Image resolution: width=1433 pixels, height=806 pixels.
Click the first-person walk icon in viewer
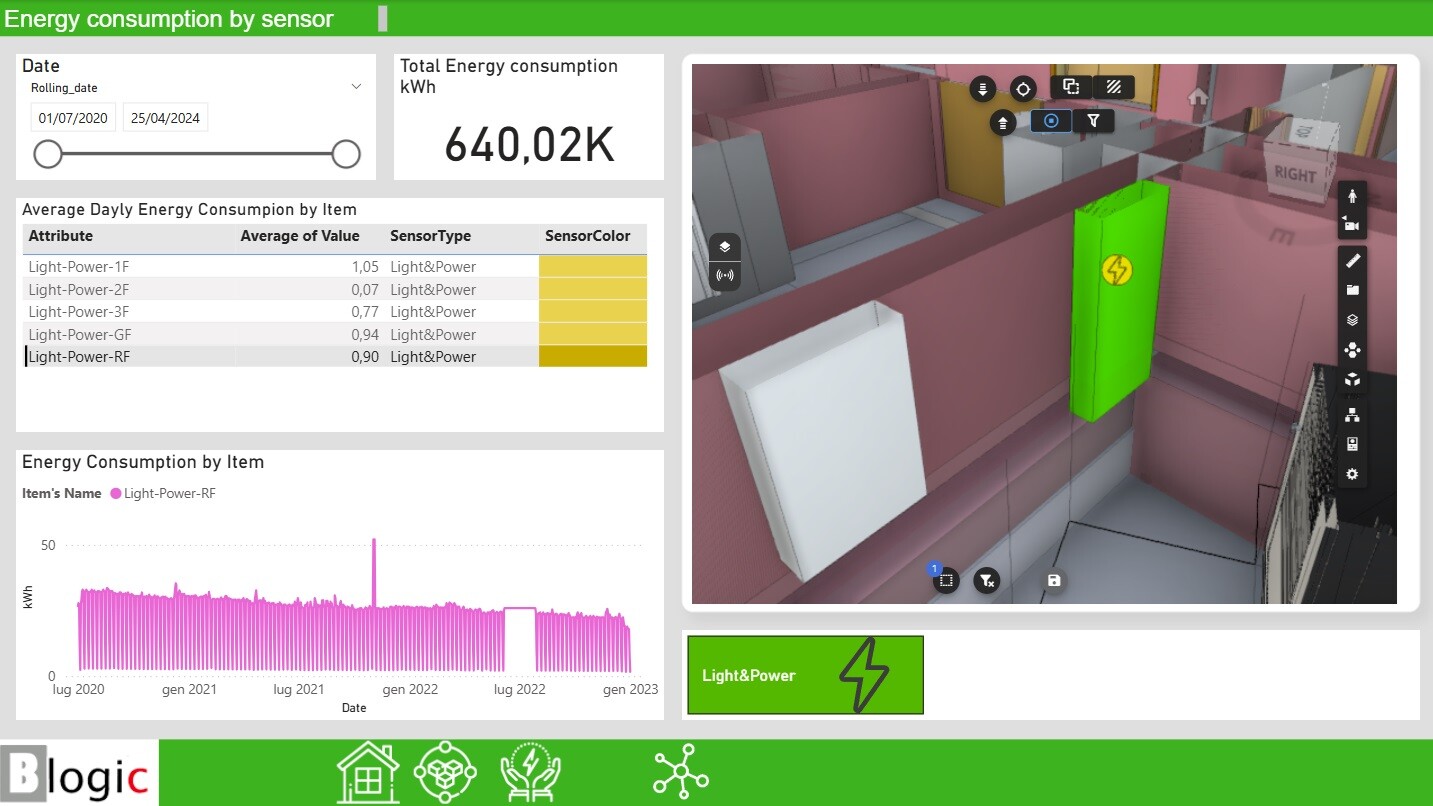pyautogui.click(x=1352, y=196)
